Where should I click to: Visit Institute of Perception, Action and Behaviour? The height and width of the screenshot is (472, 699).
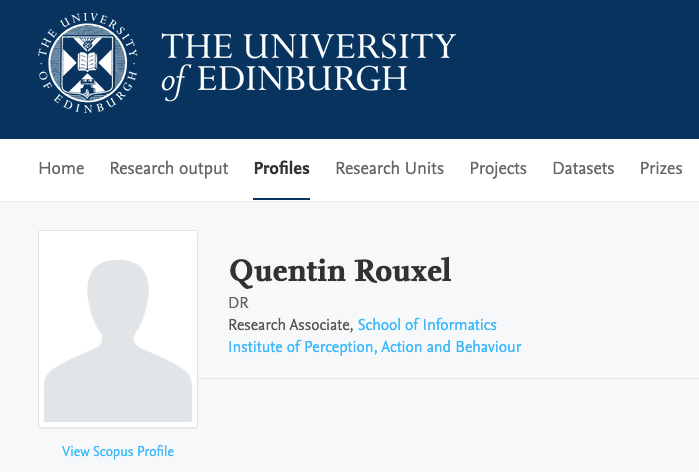click(x=375, y=347)
